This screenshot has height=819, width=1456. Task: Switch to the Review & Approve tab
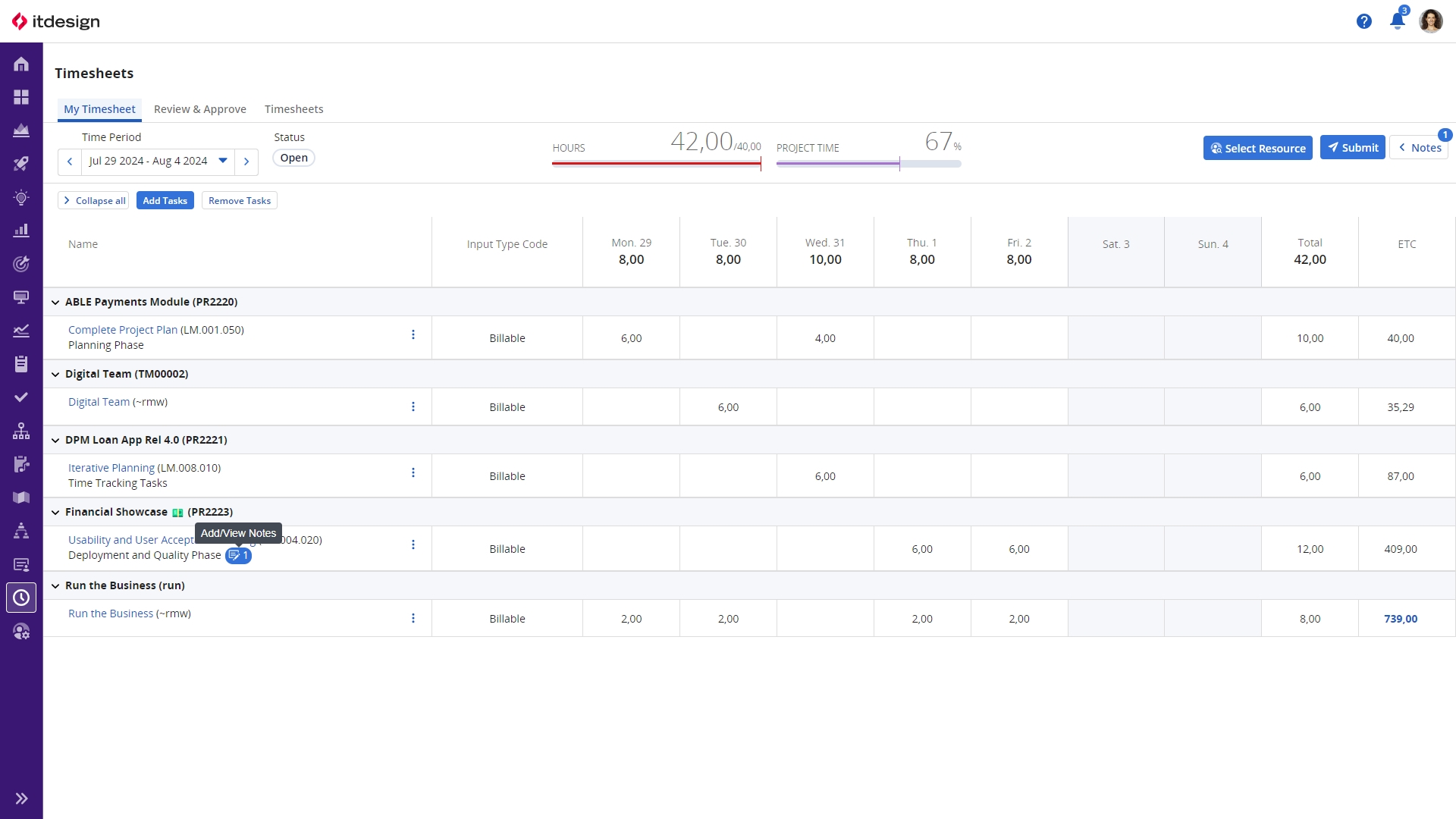point(199,109)
